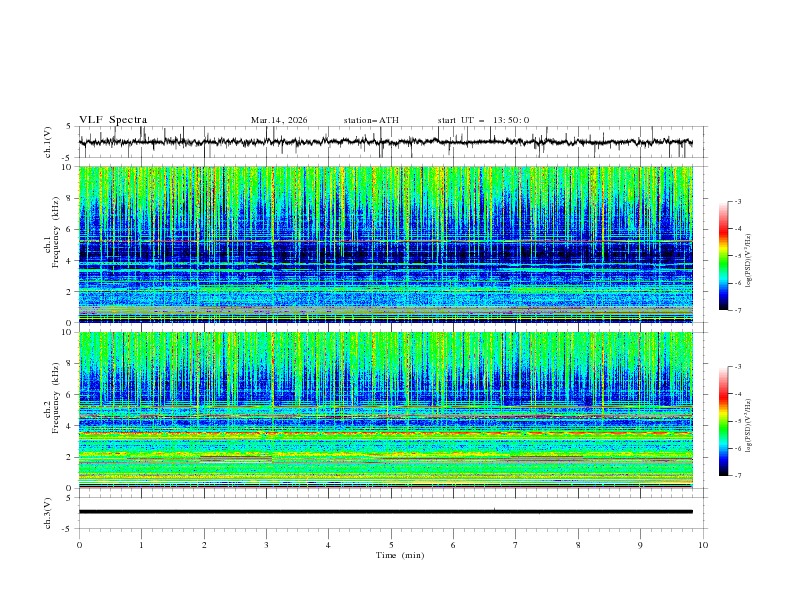Click the "VLF Spectra" plot title
This screenshot has height=612, width=792.
(113, 120)
